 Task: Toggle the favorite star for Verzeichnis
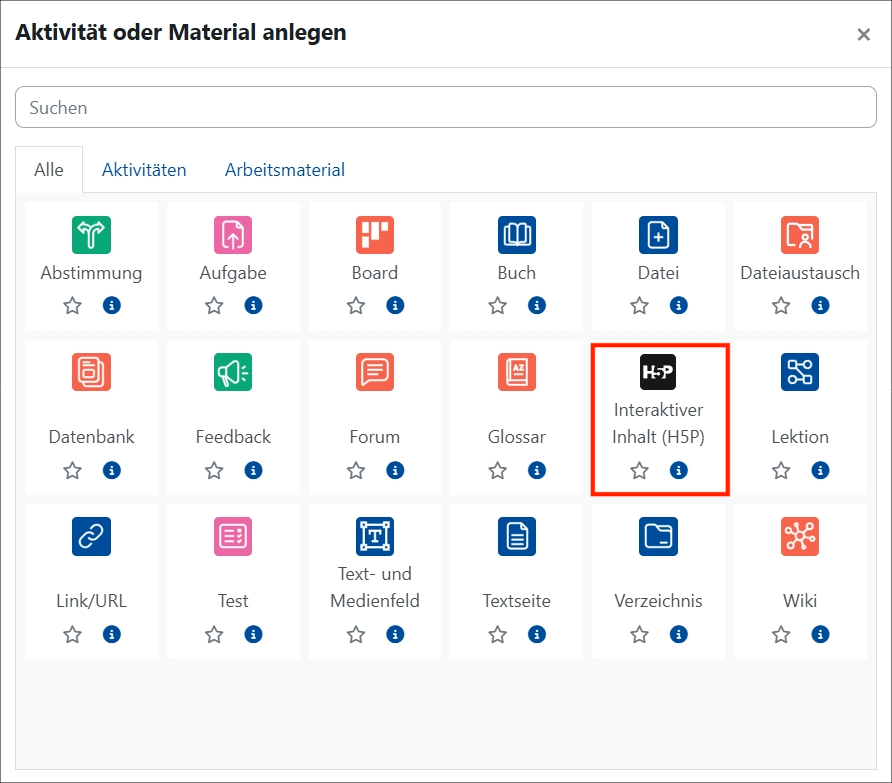click(x=639, y=634)
